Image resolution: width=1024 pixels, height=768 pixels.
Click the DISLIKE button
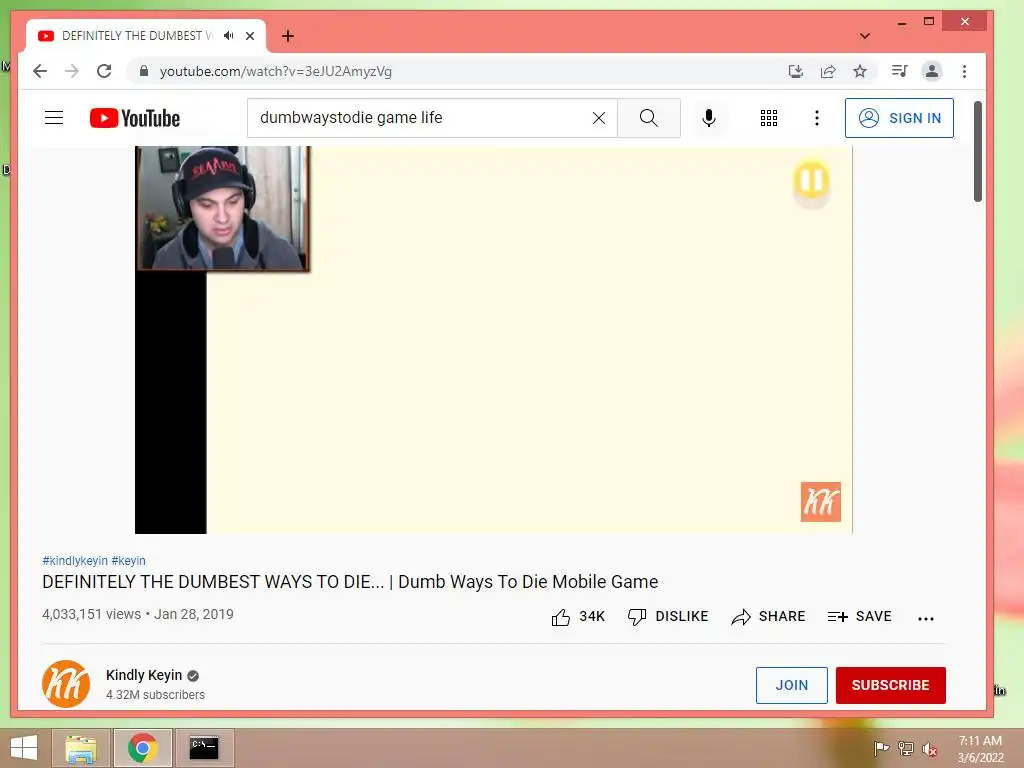click(x=667, y=616)
